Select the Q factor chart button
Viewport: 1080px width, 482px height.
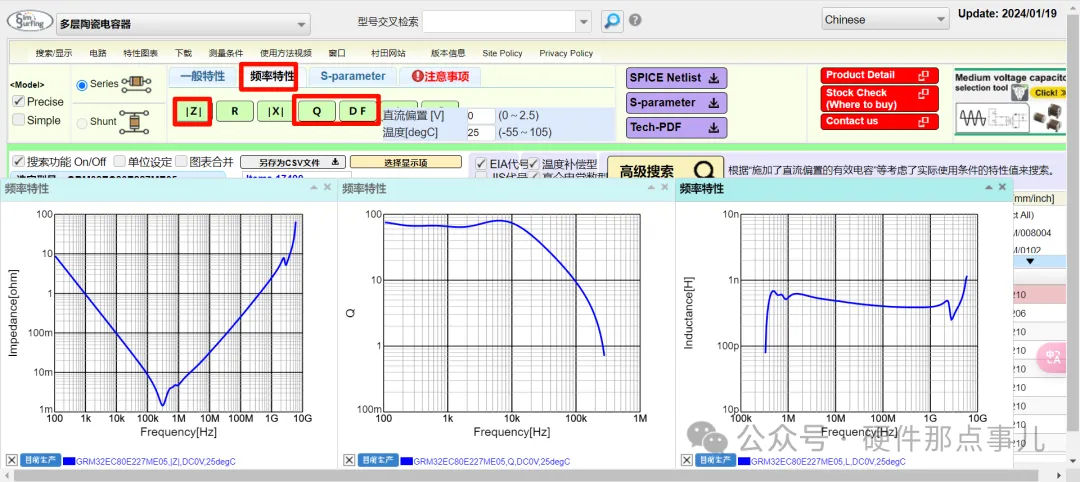(x=316, y=112)
